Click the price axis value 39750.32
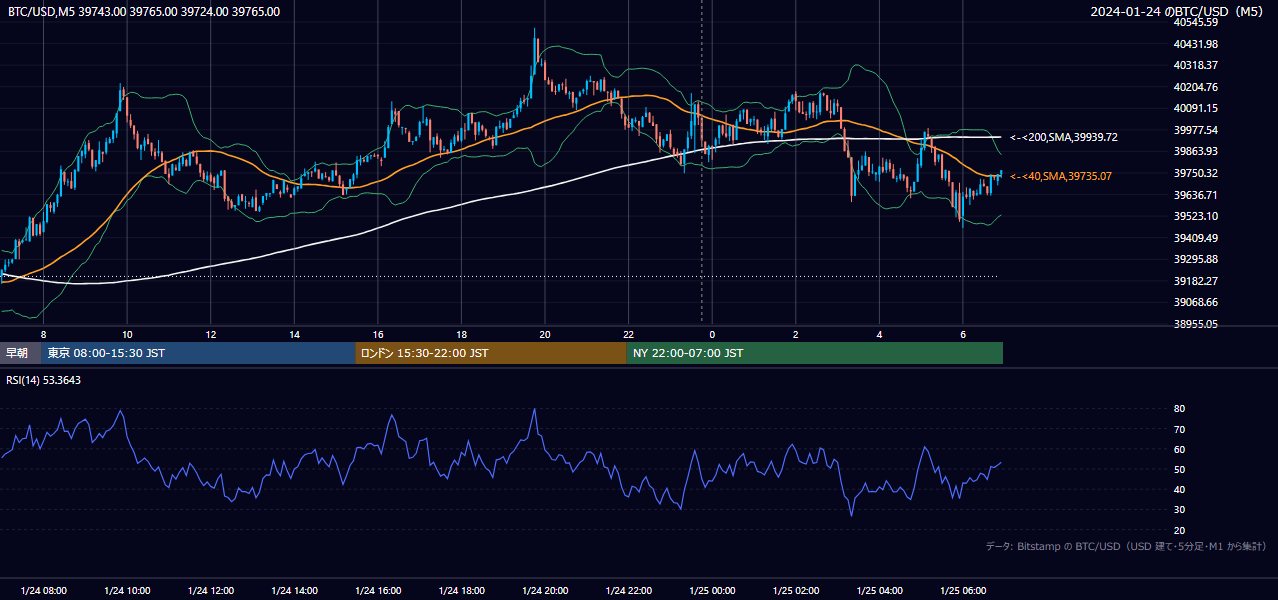This screenshot has height=600, width=1278. coord(1195,173)
